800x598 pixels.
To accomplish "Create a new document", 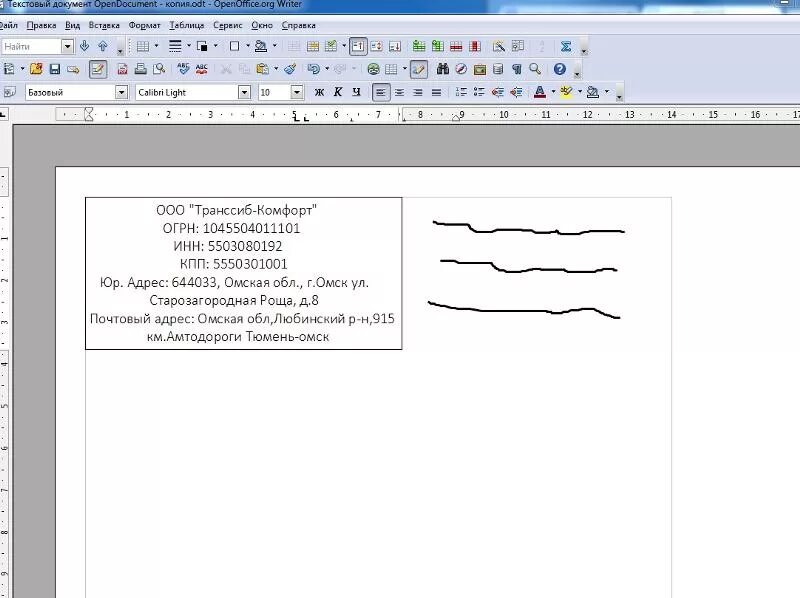I will pos(9,69).
